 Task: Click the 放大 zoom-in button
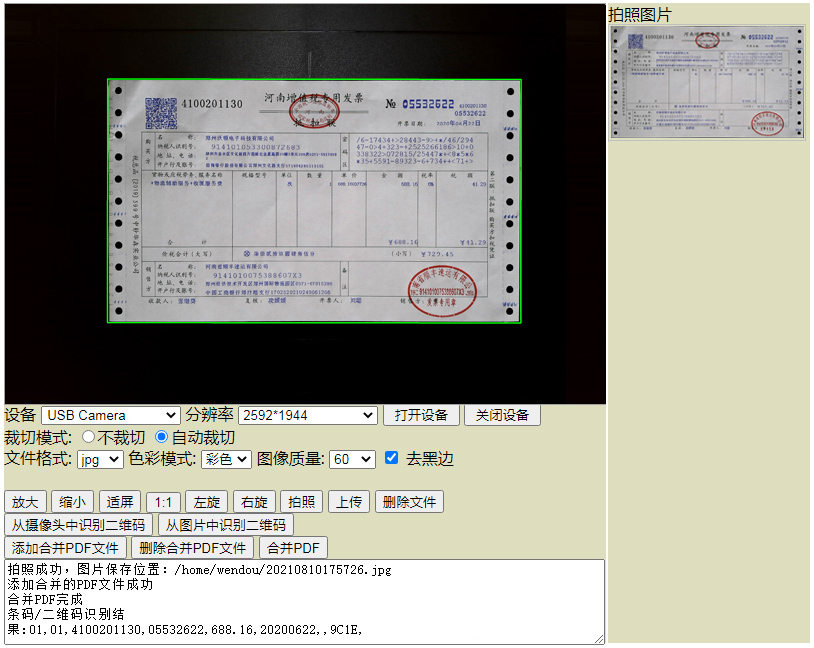(x=25, y=502)
